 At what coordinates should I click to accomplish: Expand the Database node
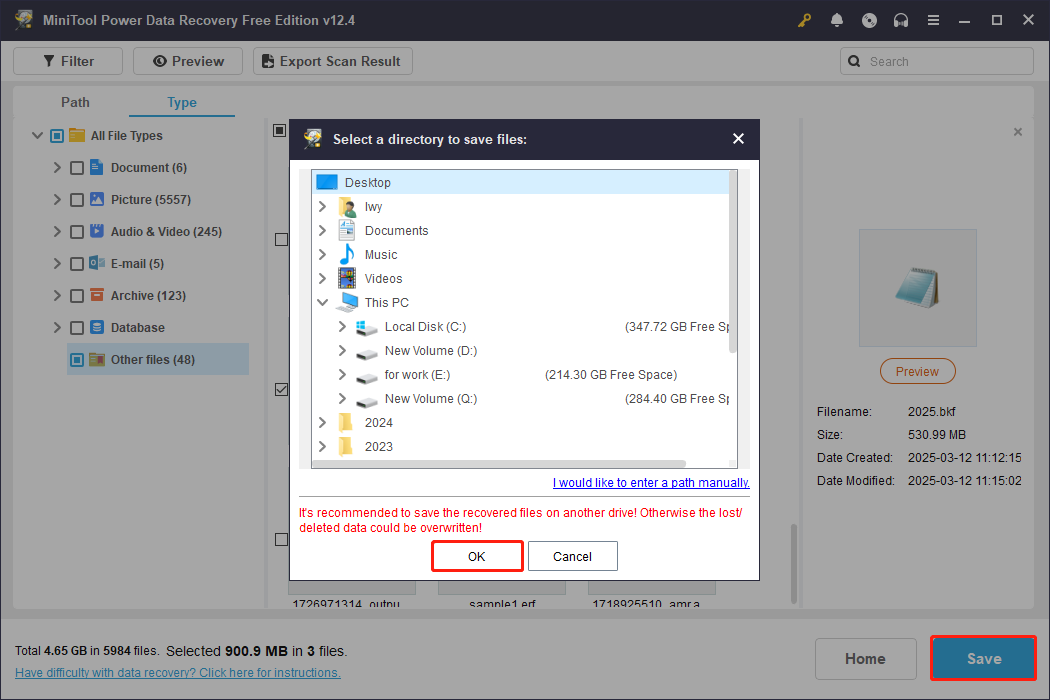[57, 328]
